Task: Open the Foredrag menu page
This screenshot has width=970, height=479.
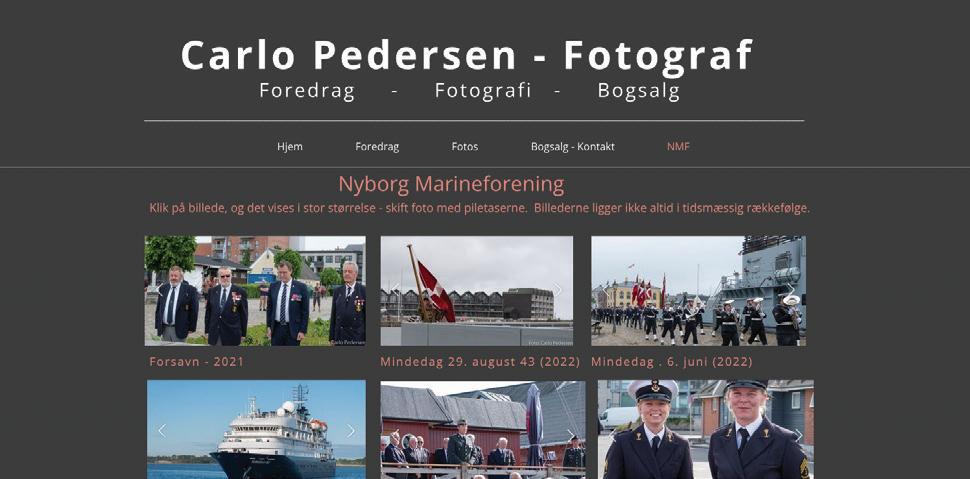Action: (377, 147)
